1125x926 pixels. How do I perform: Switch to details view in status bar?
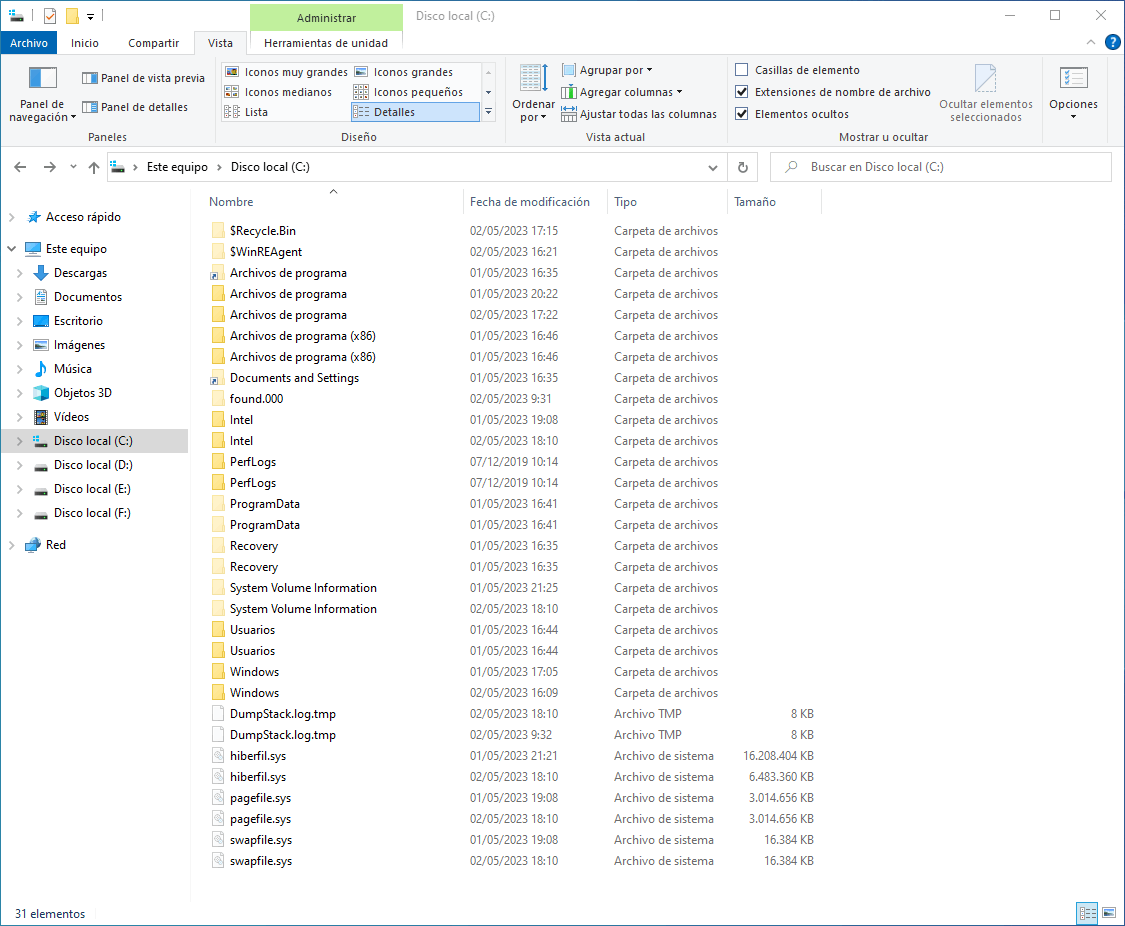pos(1088,913)
